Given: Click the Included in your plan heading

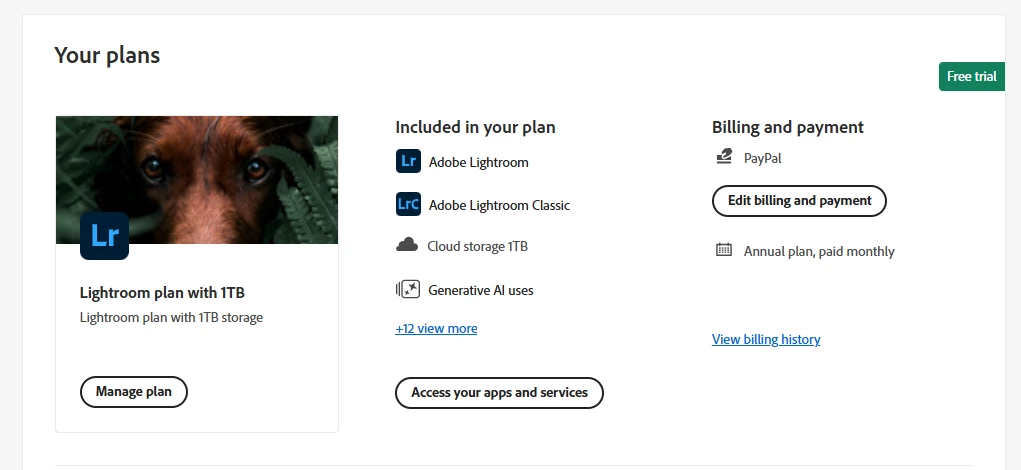Looking at the screenshot, I should tap(475, 127).
